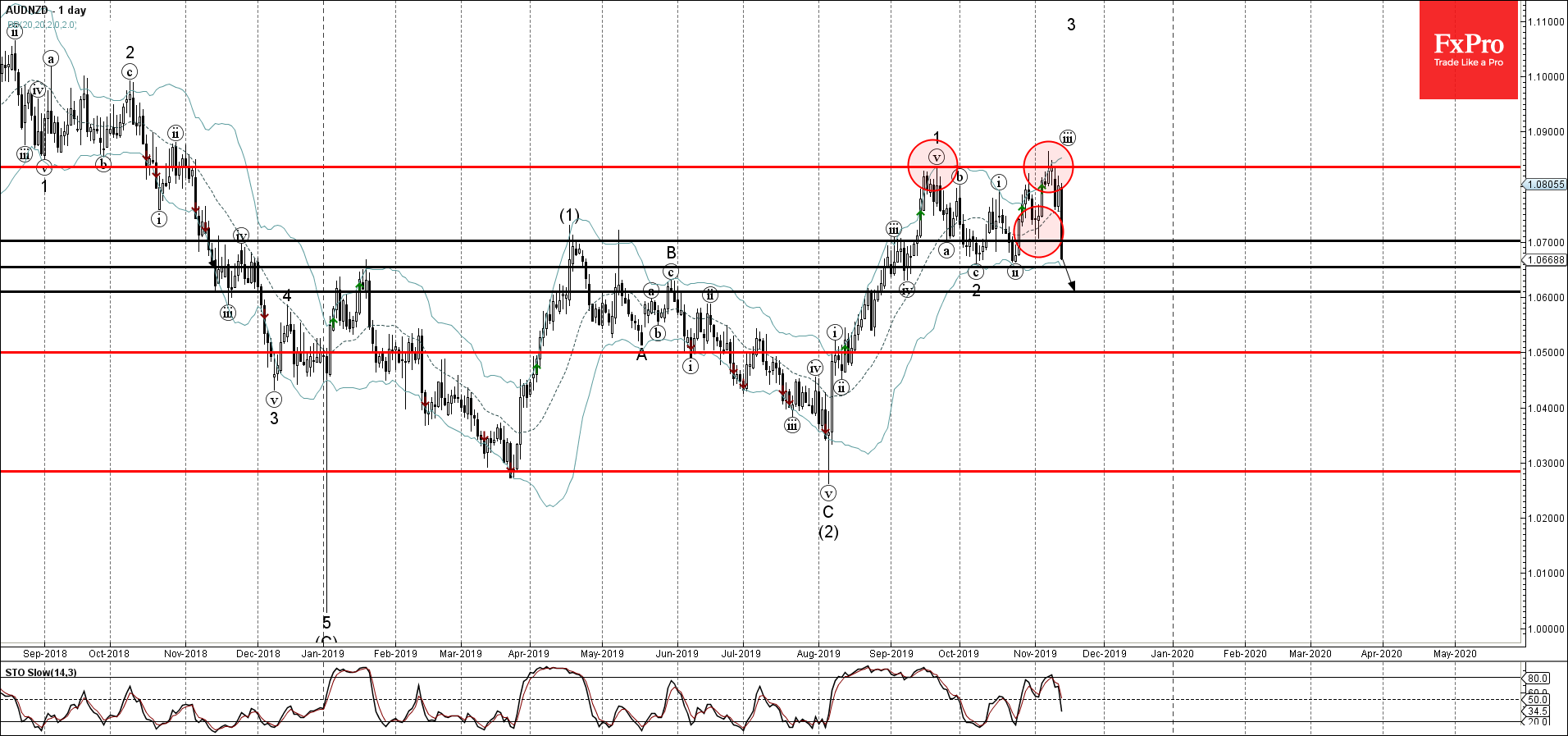
Task: Click the circled c label below wave B
Action: [670, 272]
